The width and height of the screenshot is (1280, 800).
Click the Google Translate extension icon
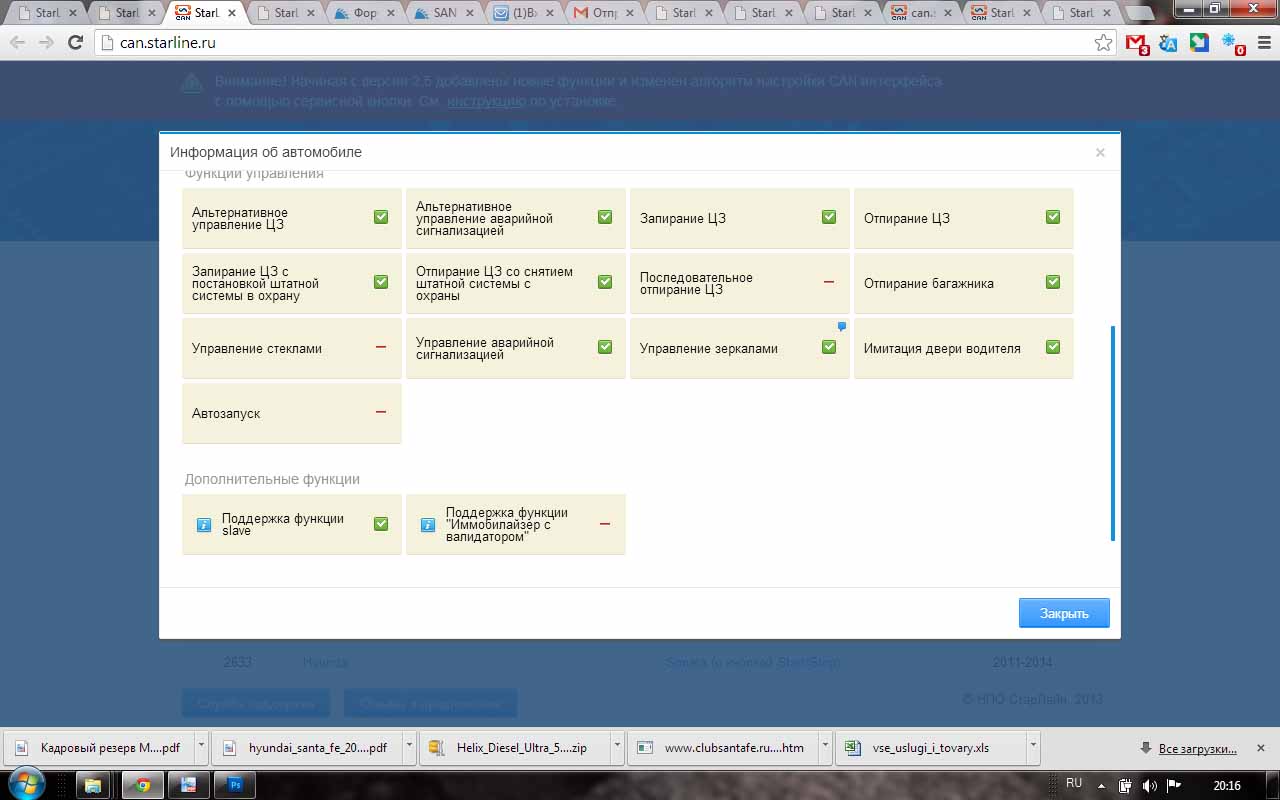click(x=1168, y=43)
